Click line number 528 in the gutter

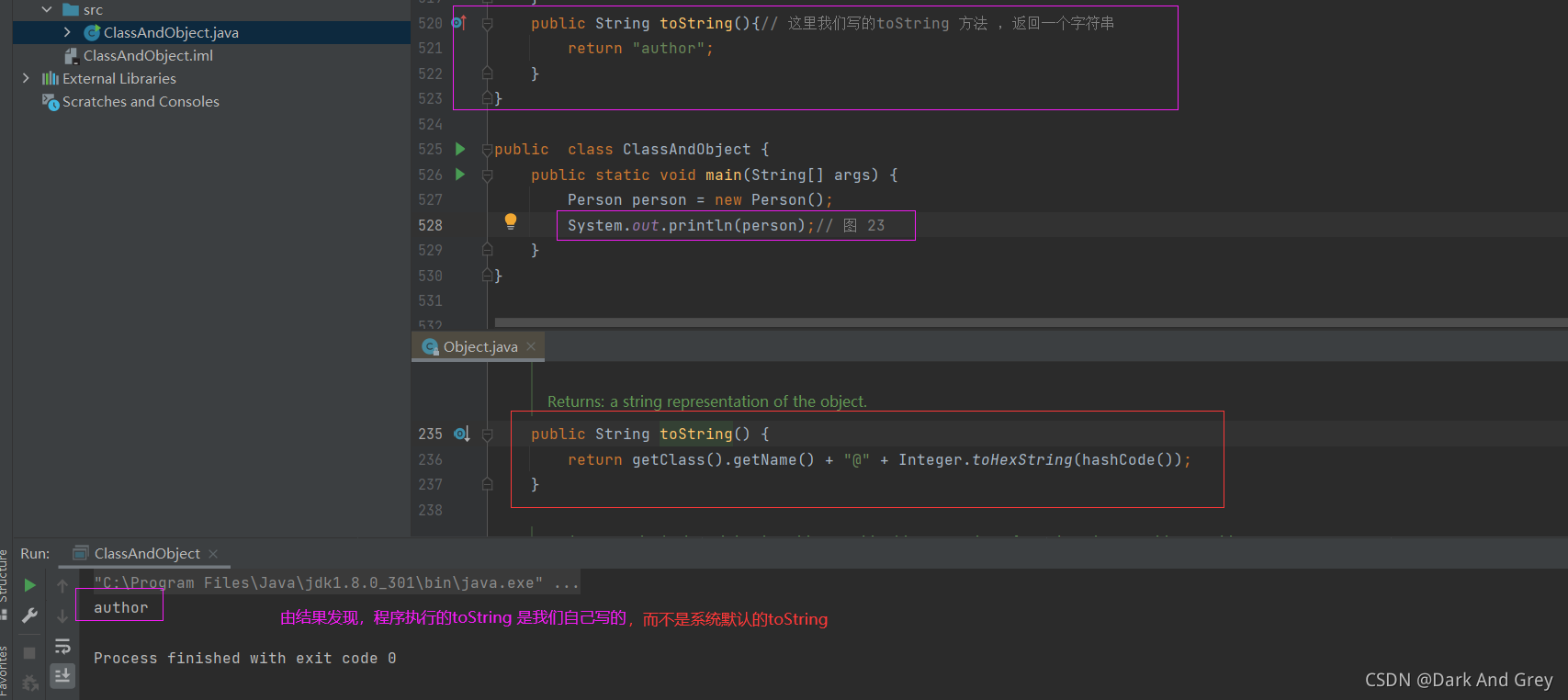430,225
